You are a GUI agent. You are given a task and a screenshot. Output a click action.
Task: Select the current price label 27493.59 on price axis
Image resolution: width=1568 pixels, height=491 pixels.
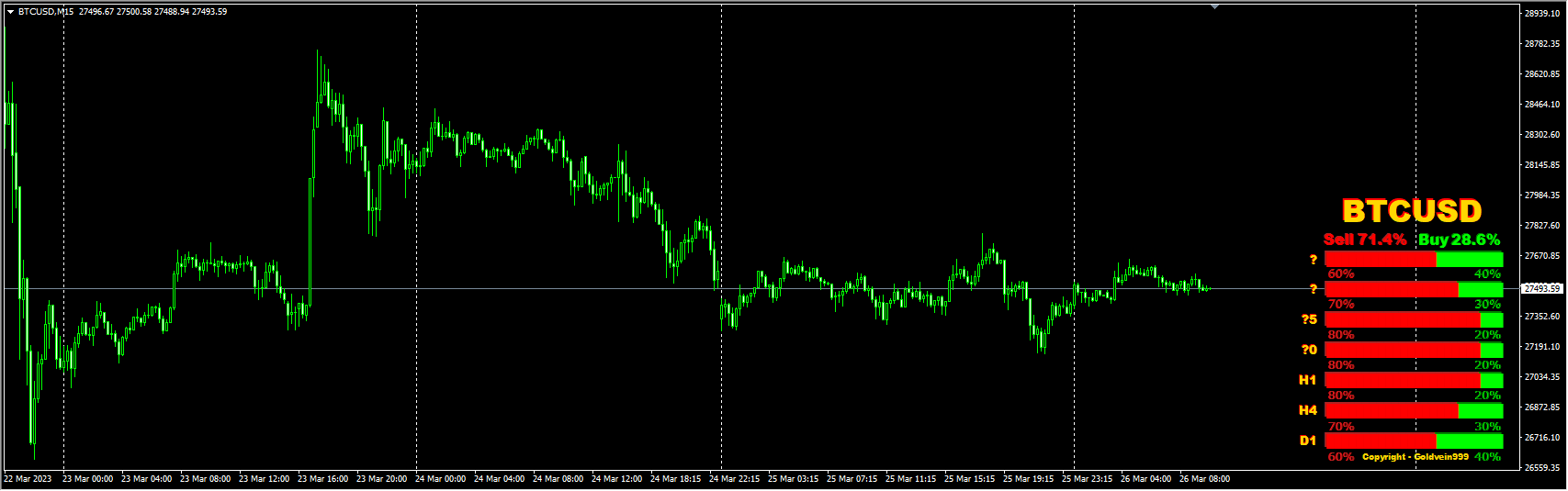(x=1542, y=288)
